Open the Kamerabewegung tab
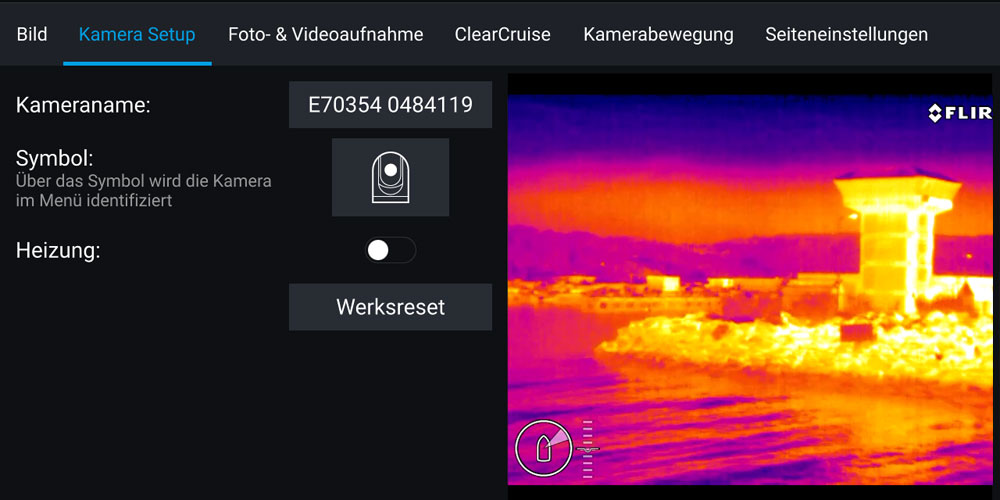 658,34
